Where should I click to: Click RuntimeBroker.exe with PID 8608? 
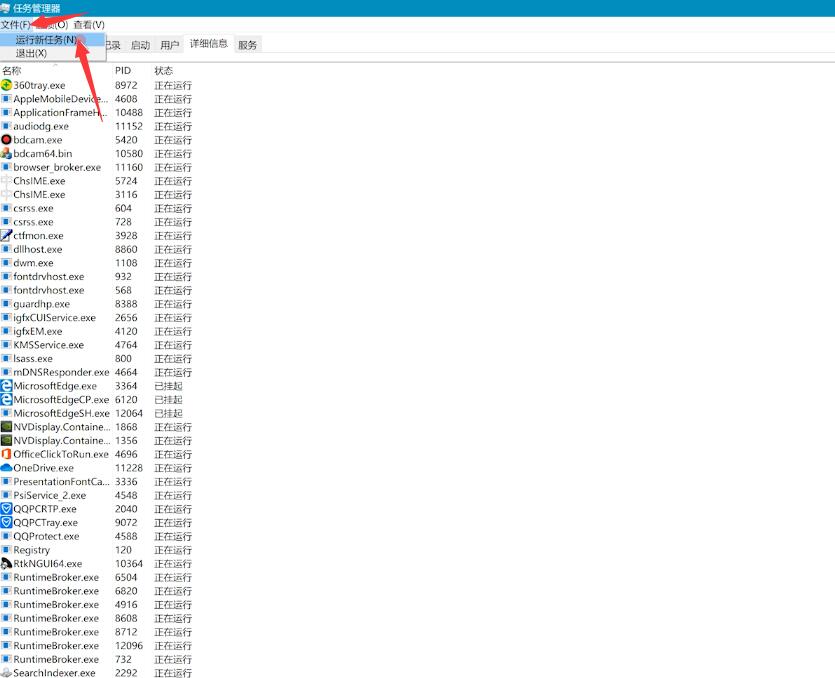click(56, 618)
